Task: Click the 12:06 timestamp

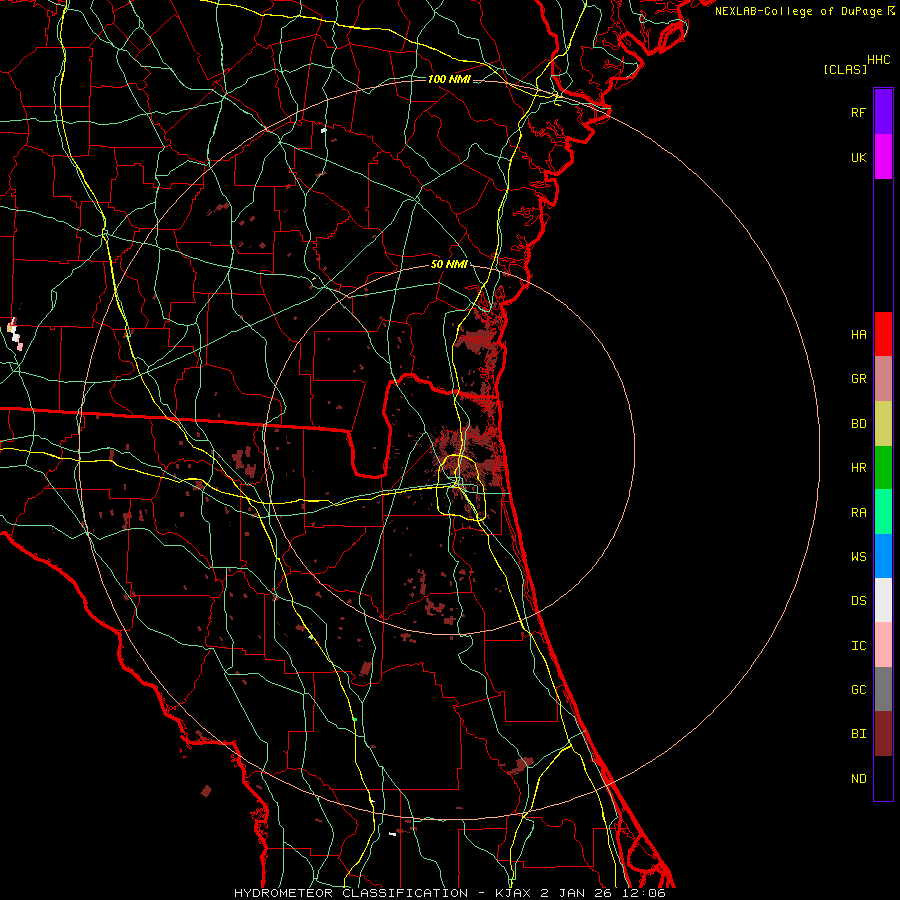Action: pyautogui.click(x=645, y=893)
